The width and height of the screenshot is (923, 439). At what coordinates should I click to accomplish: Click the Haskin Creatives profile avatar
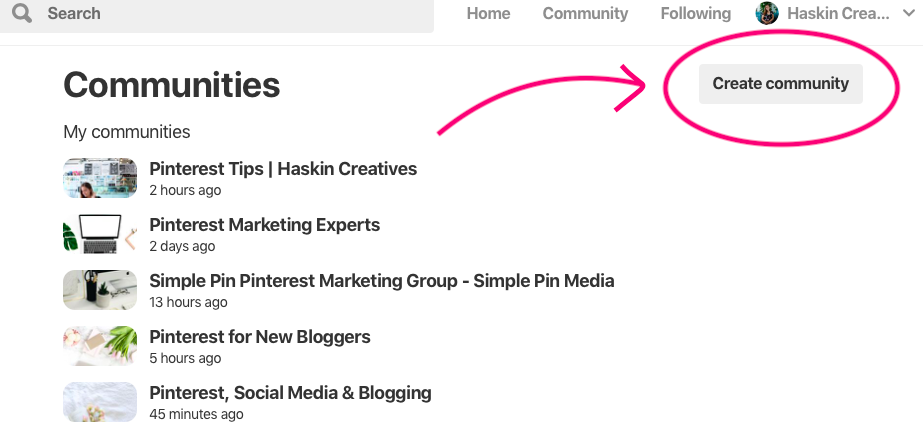point(767,13)
